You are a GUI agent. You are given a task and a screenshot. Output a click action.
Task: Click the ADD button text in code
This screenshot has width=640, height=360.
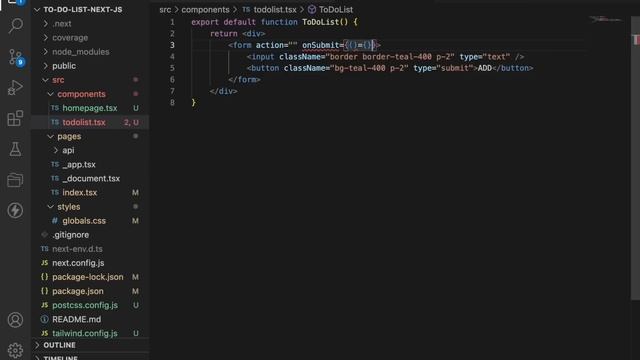(484, 68)
